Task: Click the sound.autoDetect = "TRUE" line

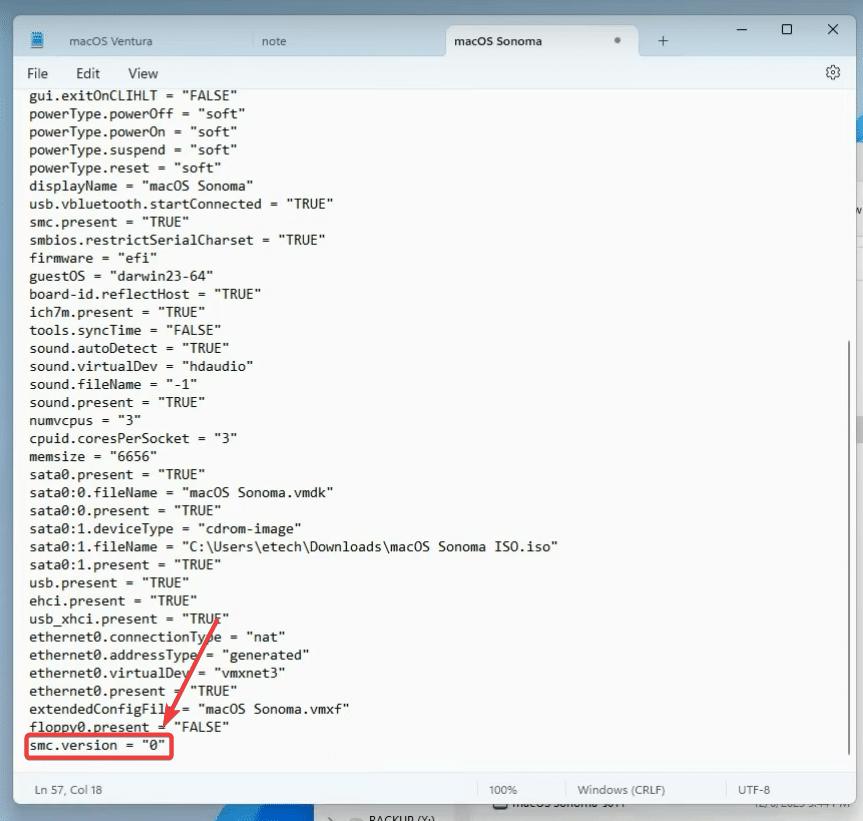Action: coord(129,348)
